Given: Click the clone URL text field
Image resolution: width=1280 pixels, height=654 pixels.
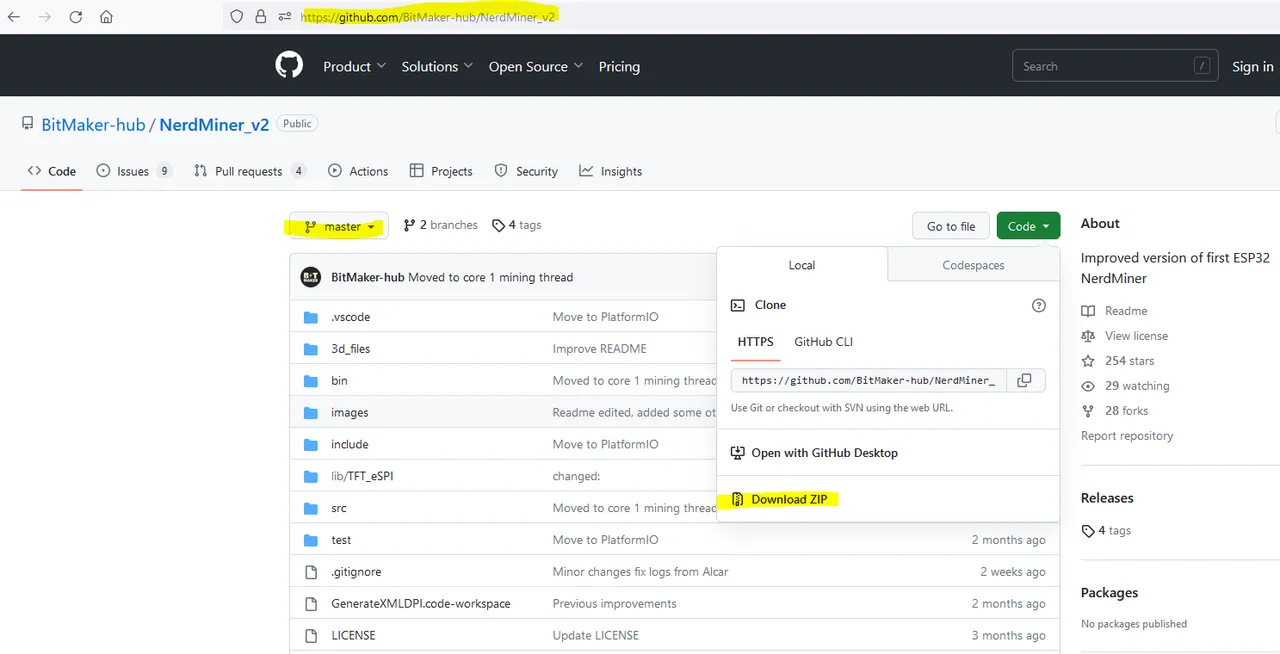Looking at the screenshot, I should (868, 380).
